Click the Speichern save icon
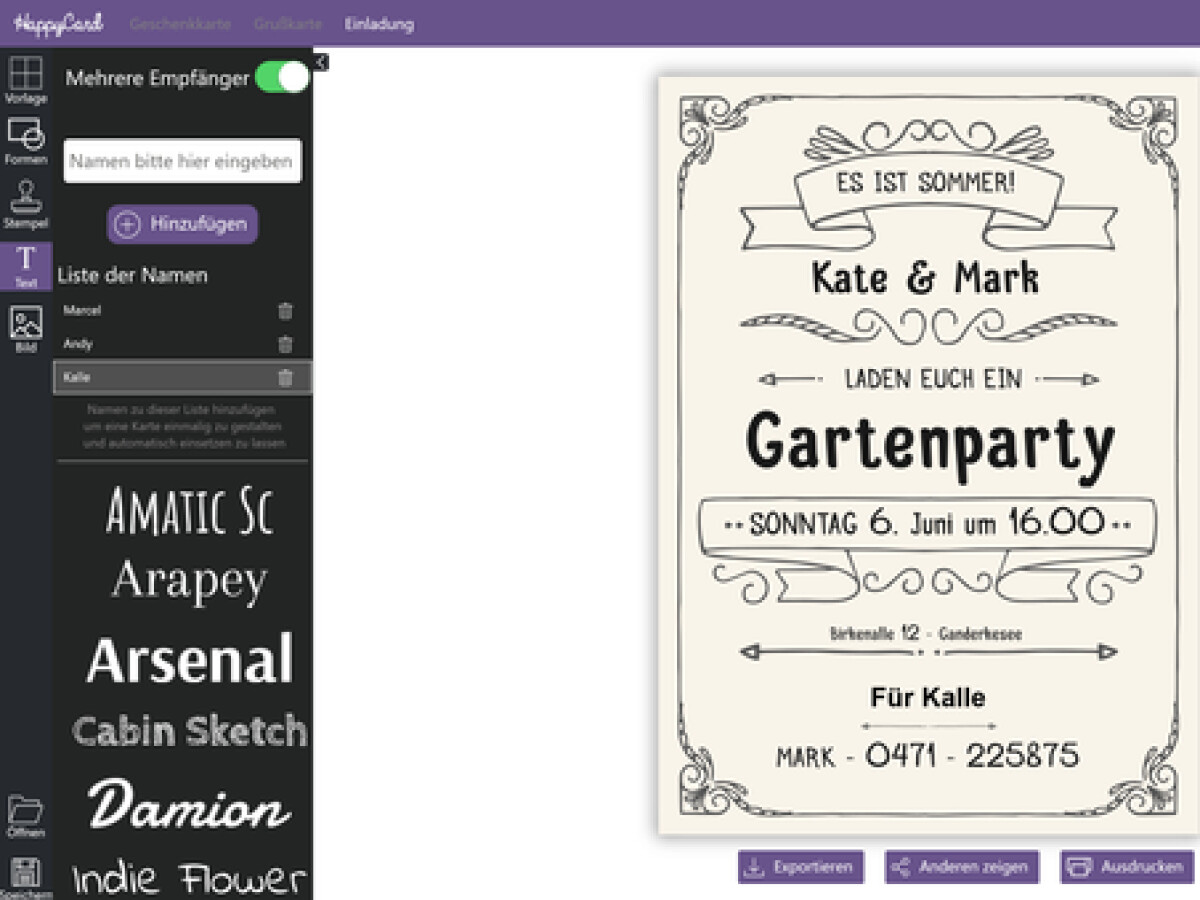The width and height of the screenshot is (1200, 900). pos(26,876)
